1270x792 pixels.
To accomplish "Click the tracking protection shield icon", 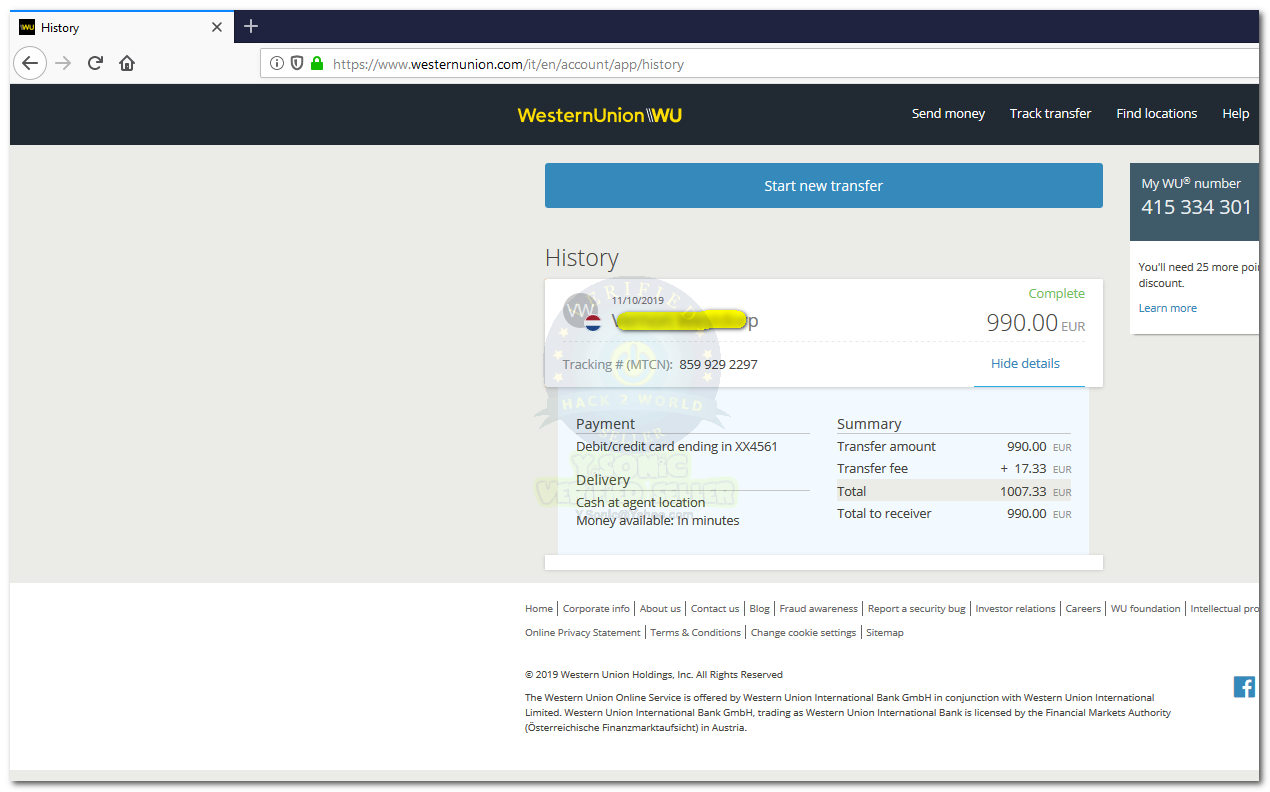I will 297,63.
